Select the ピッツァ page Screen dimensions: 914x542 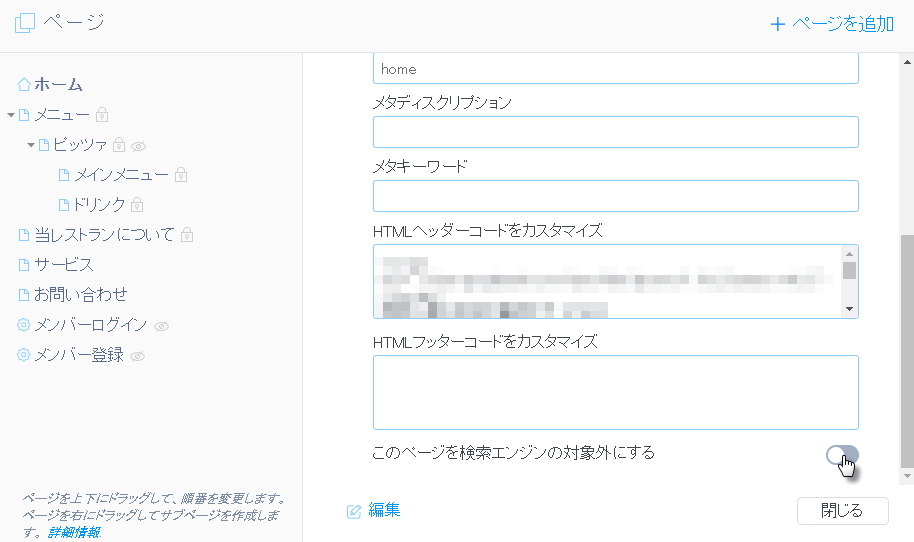(x=80, y=145)
